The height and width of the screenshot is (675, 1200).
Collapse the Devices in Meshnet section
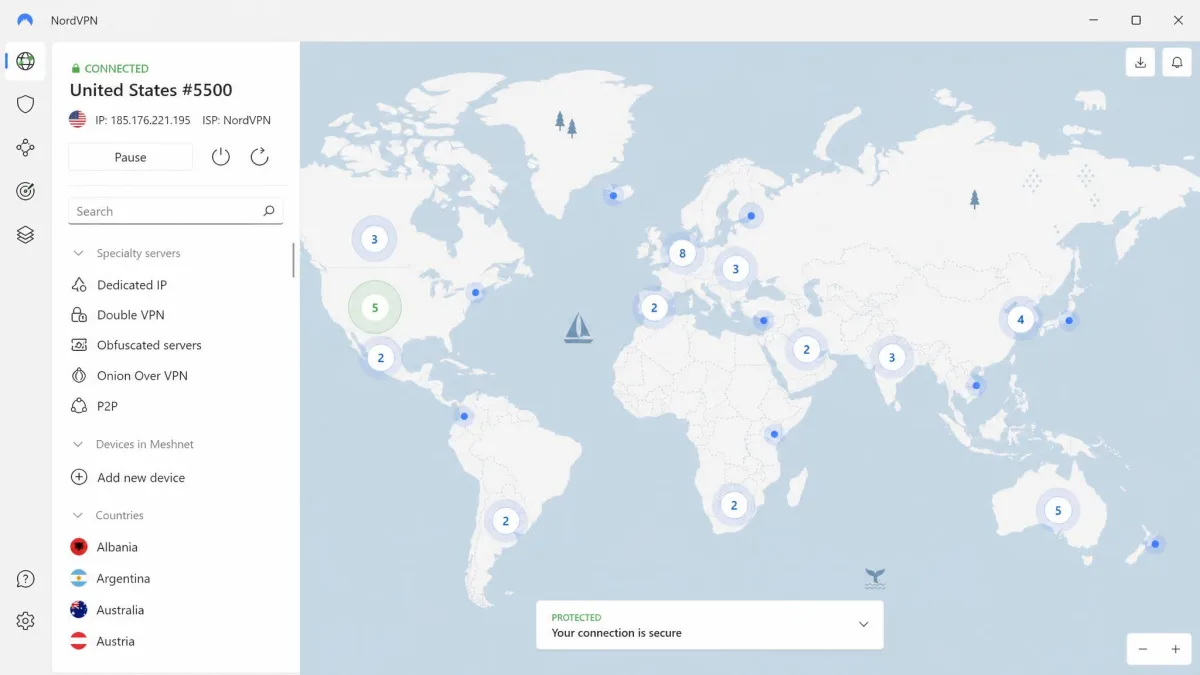coord(78,444)
